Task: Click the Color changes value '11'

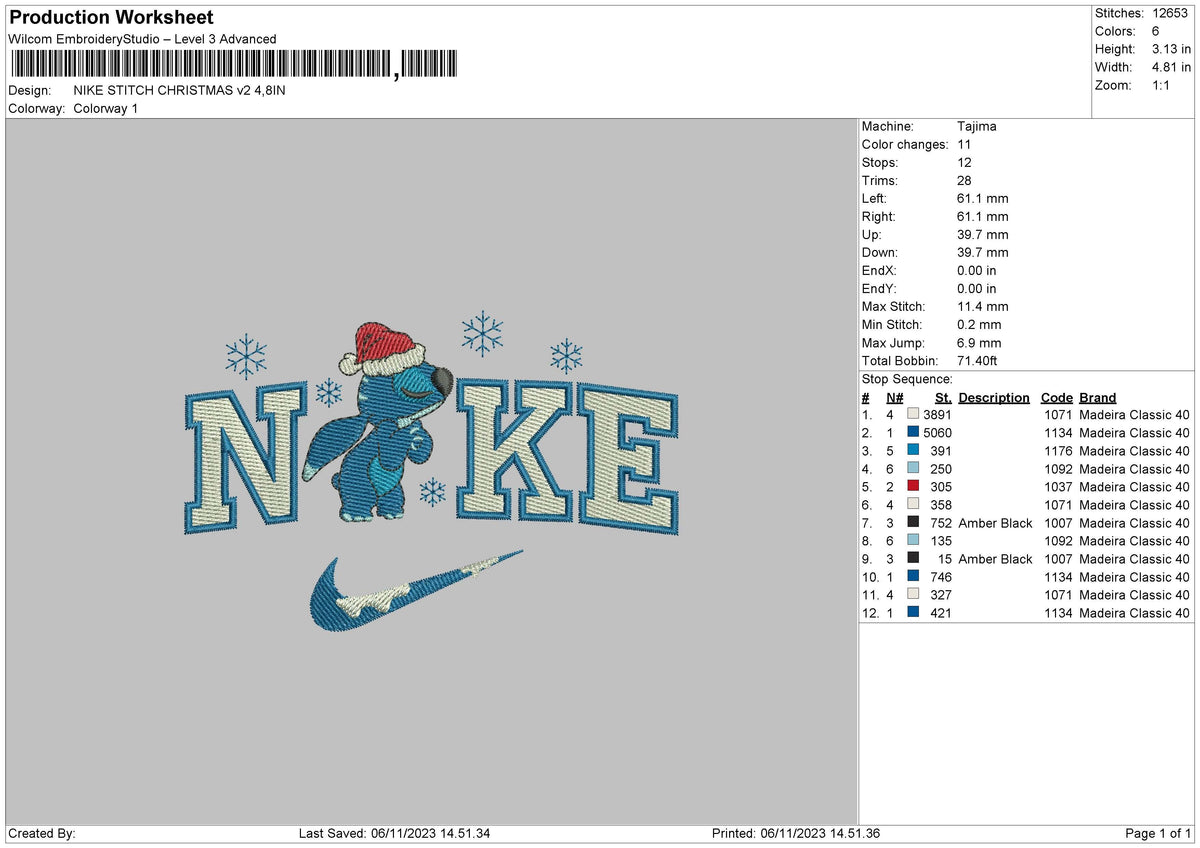Action: point(964,144)
